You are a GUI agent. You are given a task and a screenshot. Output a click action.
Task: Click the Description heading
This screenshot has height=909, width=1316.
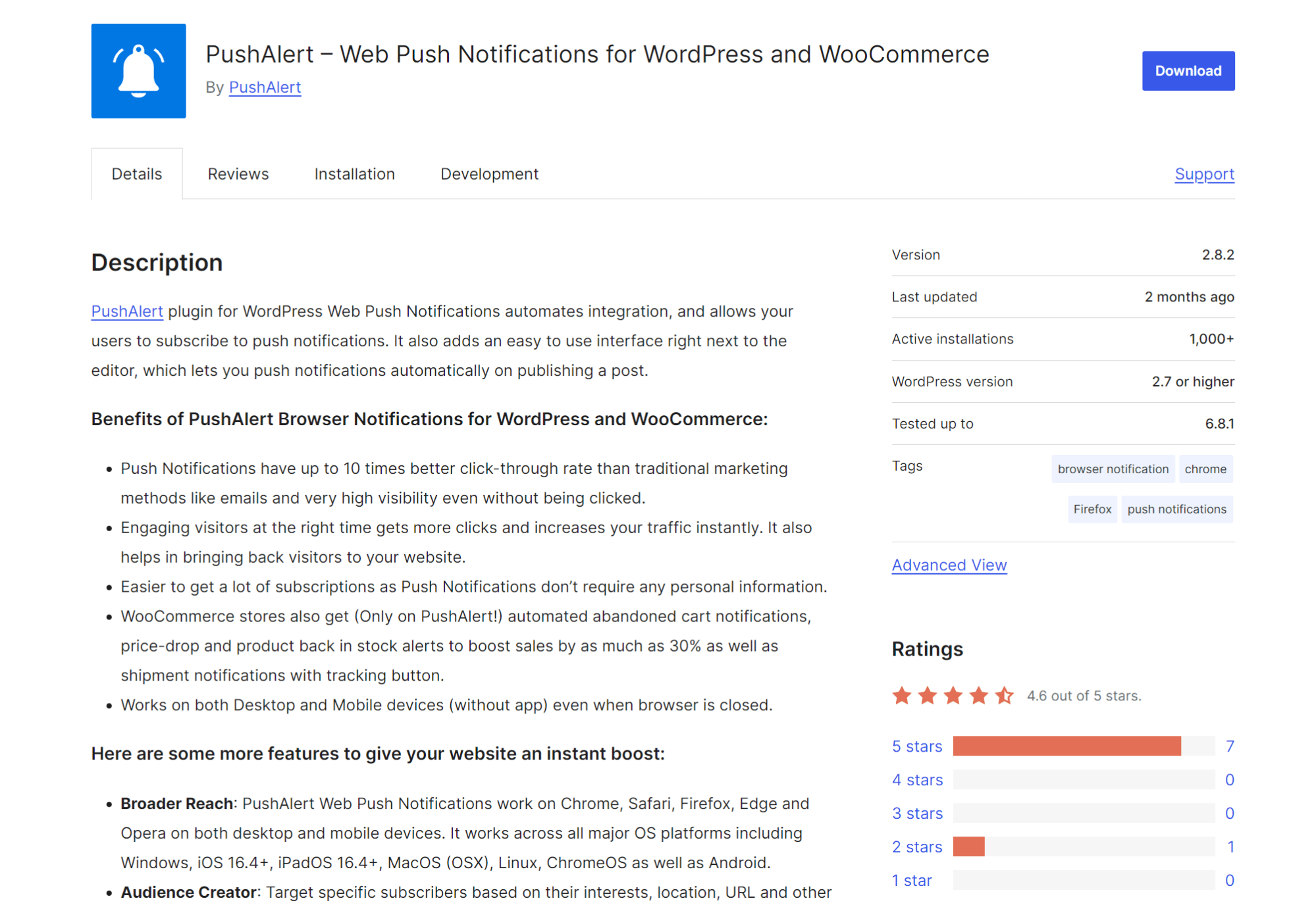click(157, 263)
